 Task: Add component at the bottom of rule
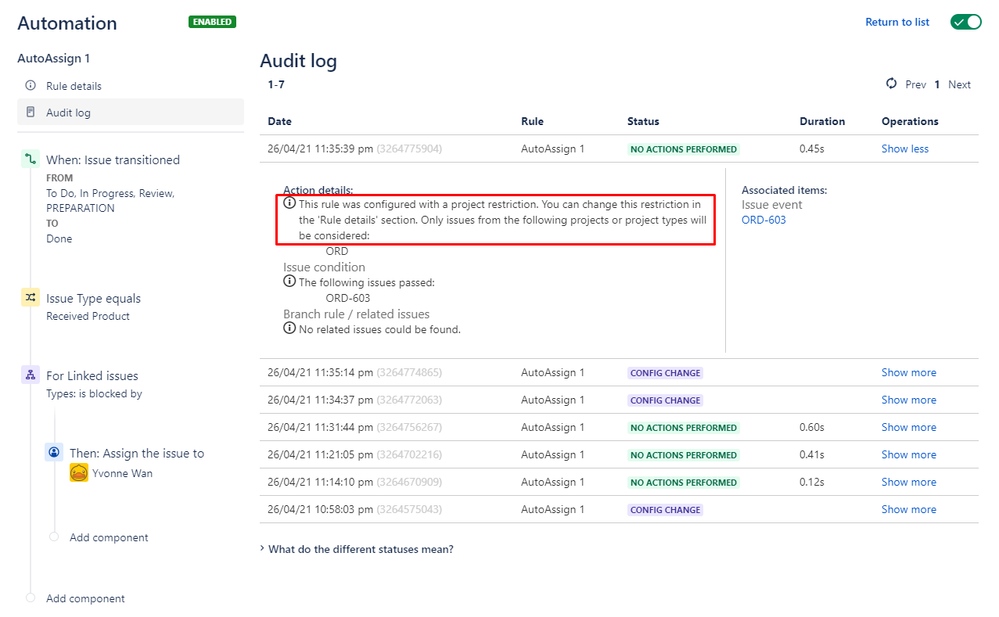pyautogui.click(x=85, y=599)
